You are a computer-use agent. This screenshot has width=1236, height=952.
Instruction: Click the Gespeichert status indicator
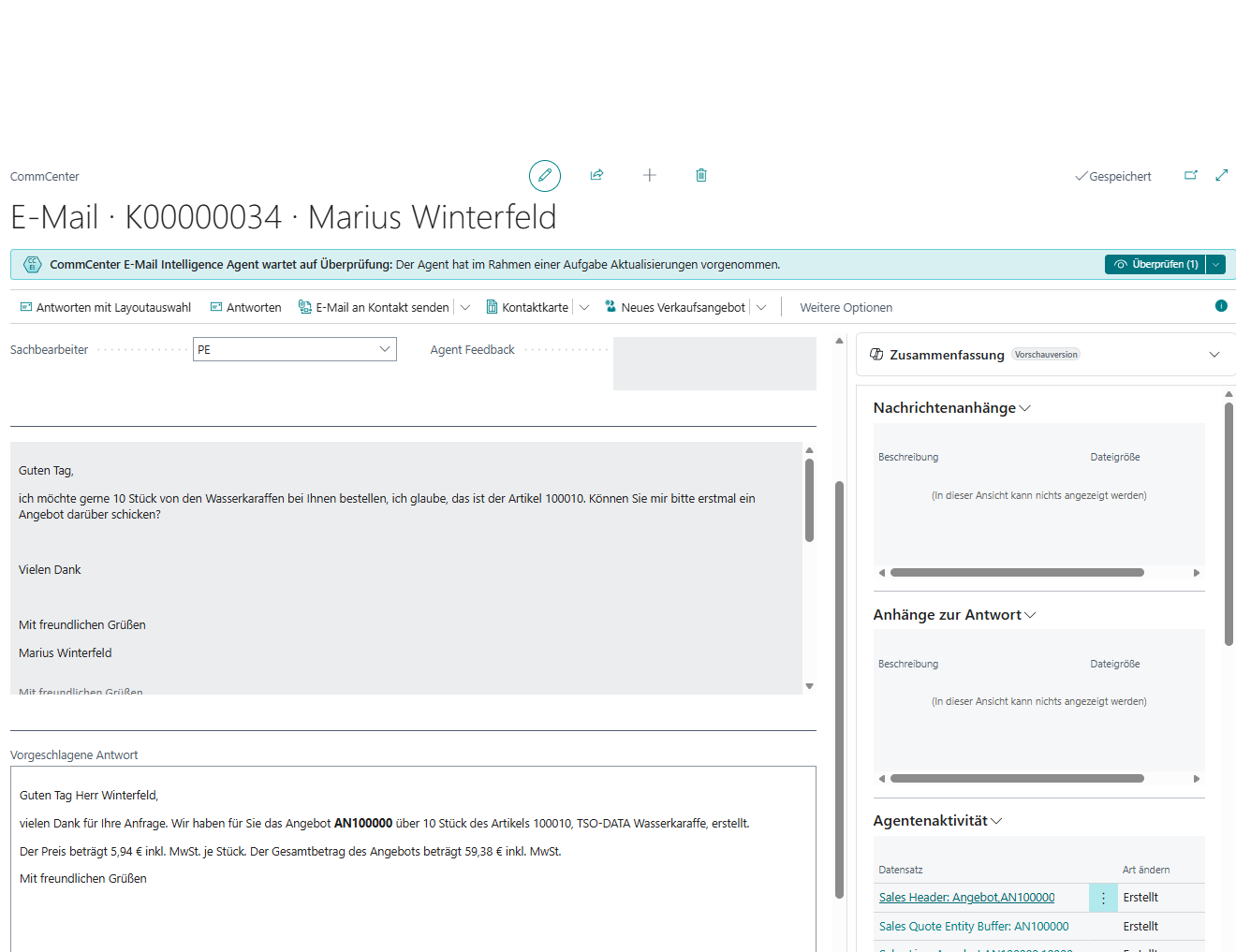click(1113, 176)
